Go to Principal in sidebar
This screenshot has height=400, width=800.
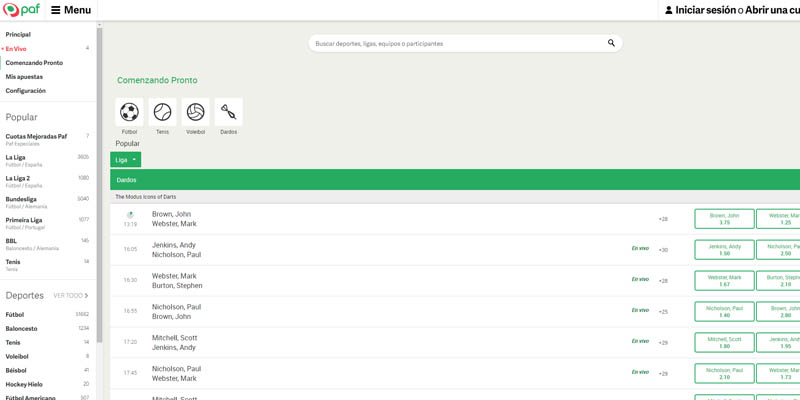(18, 35)
